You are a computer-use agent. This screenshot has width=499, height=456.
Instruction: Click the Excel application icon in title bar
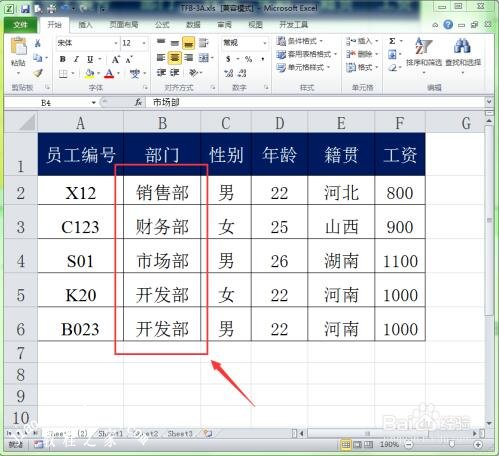[9, 9]
